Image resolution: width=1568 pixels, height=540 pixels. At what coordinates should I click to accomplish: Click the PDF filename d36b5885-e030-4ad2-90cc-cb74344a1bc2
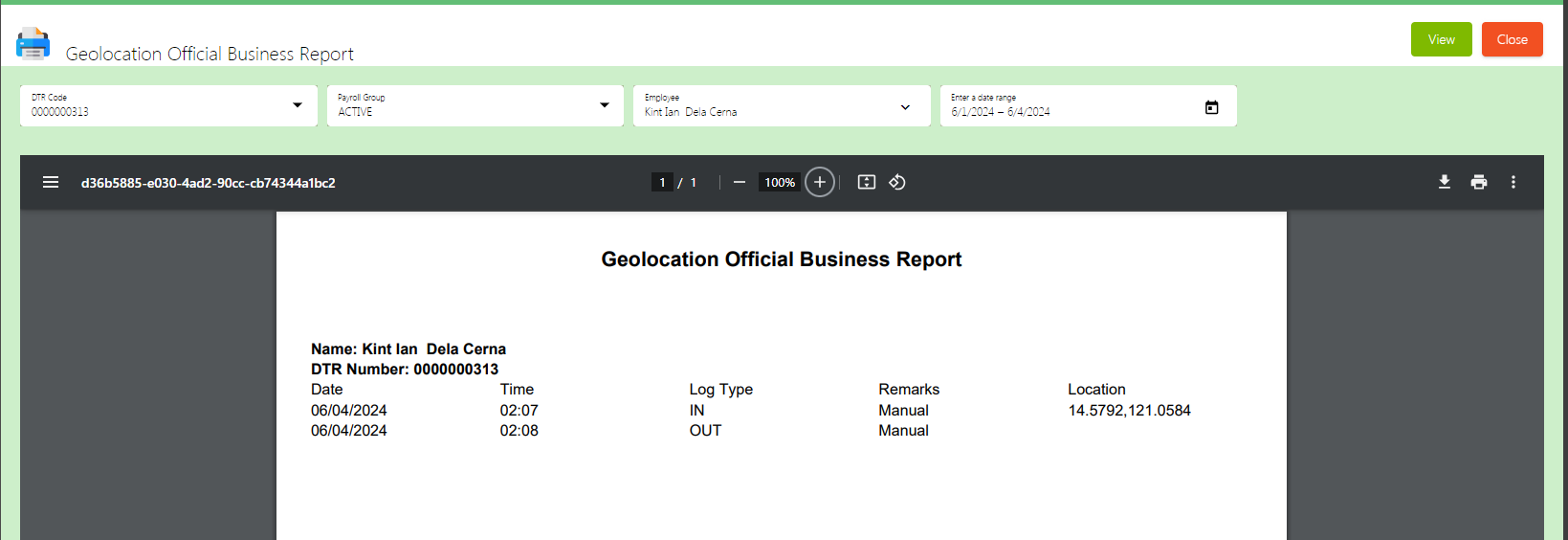click(x=209, y=183)
